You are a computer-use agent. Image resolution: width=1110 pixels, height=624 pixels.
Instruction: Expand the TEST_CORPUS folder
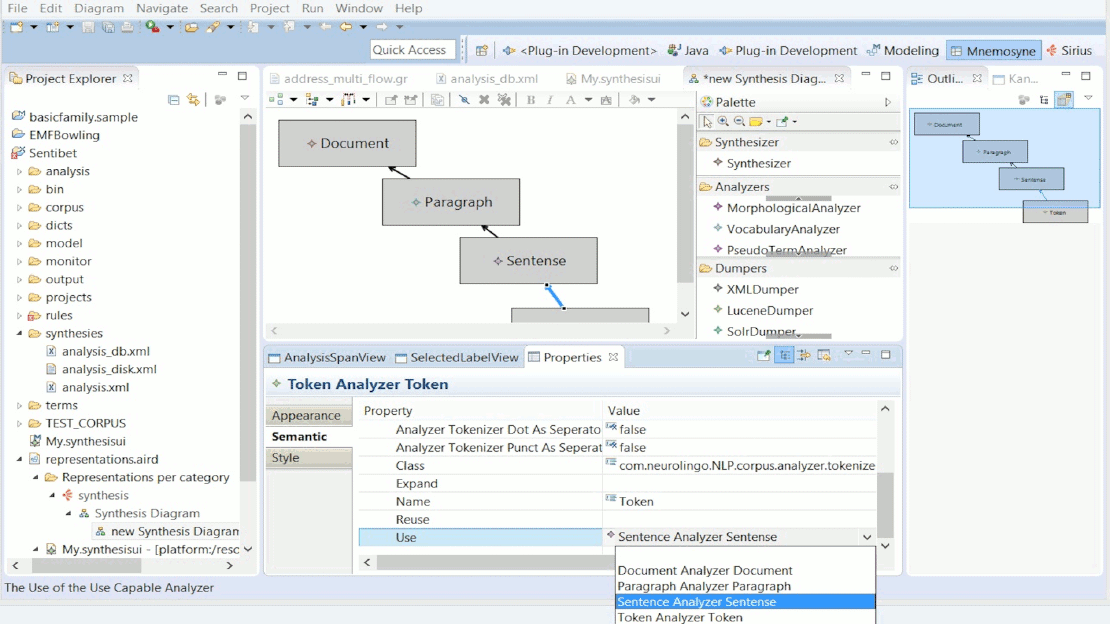coord(20,424)
